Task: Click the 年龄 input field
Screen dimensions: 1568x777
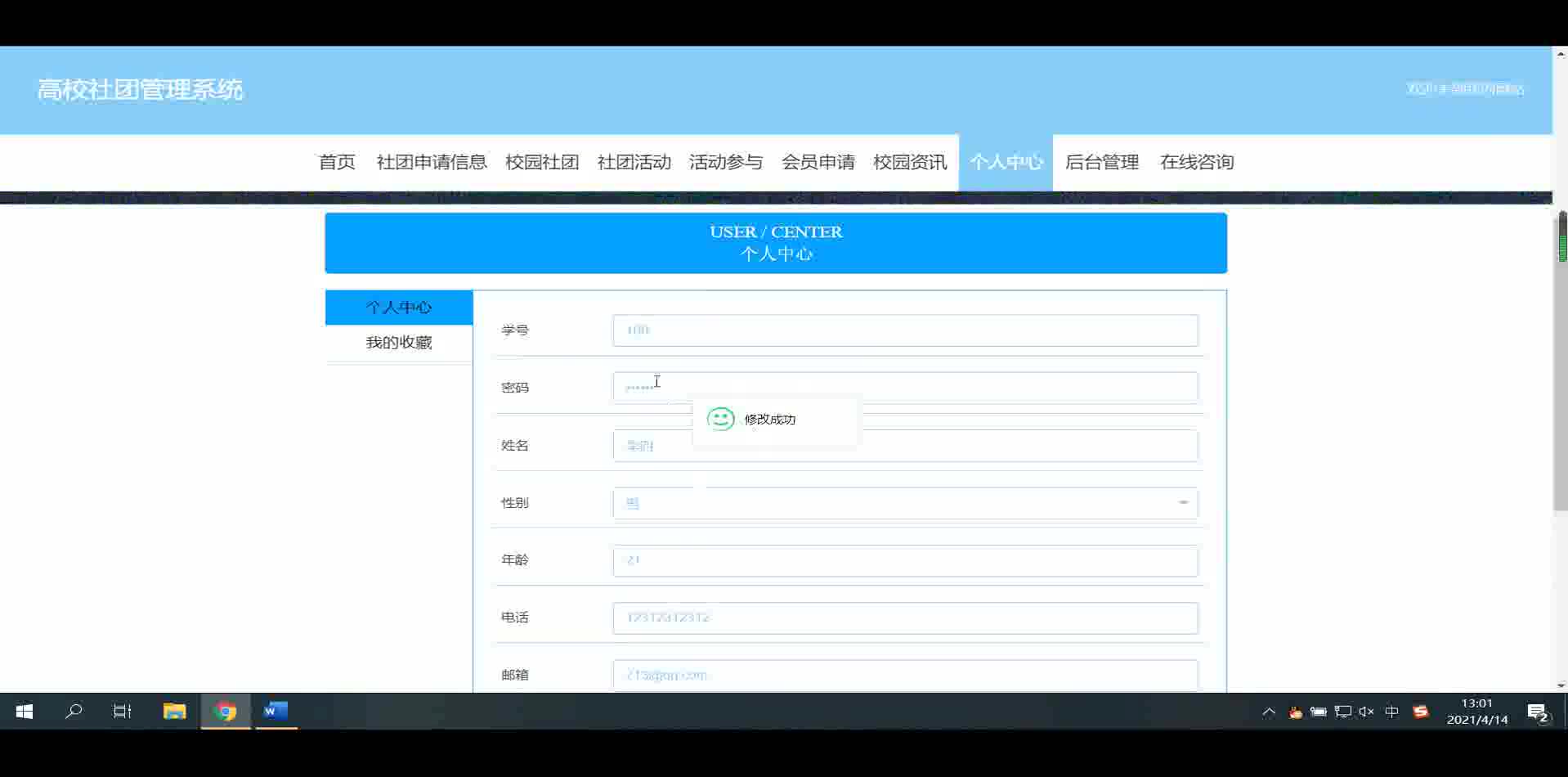Action: [906, 561]
